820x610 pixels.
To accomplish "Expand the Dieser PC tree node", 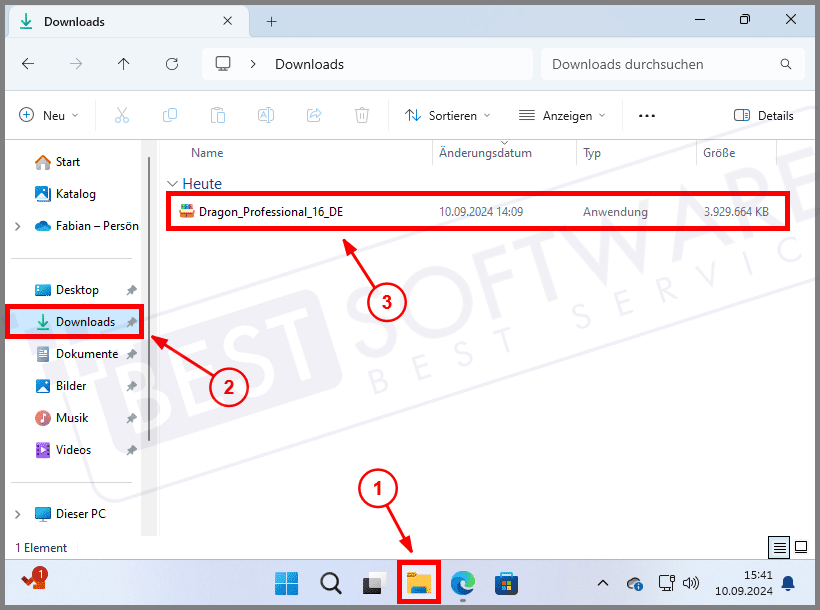I will tap(18, 514).
